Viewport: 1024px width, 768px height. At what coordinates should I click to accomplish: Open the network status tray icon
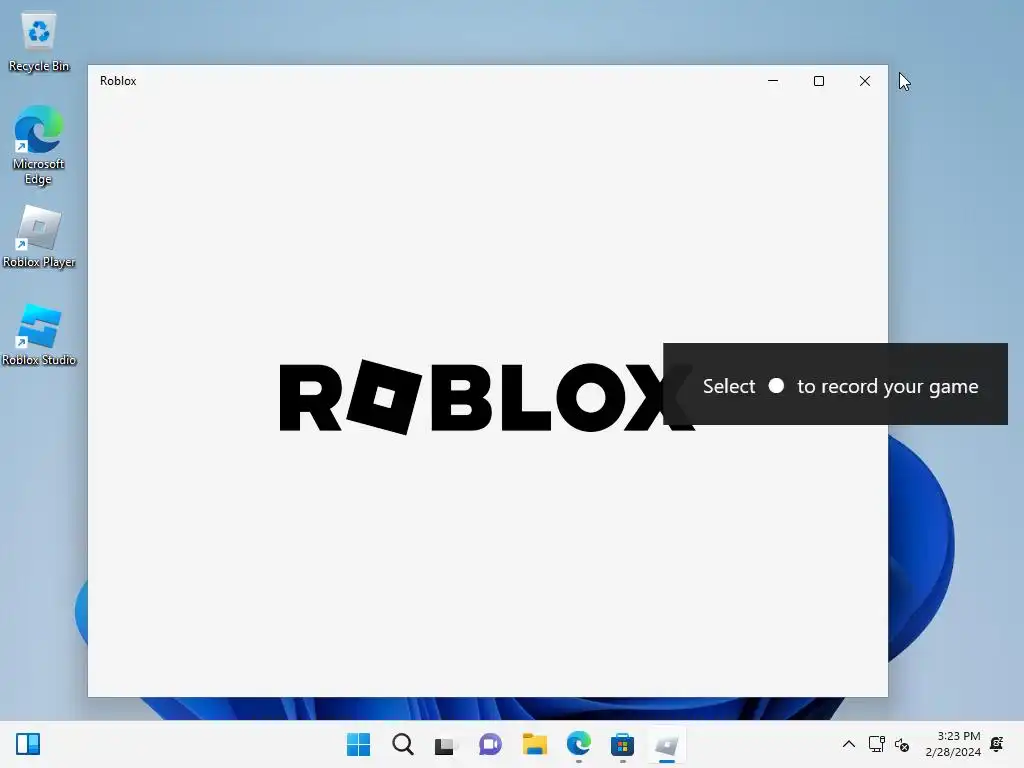876,744
